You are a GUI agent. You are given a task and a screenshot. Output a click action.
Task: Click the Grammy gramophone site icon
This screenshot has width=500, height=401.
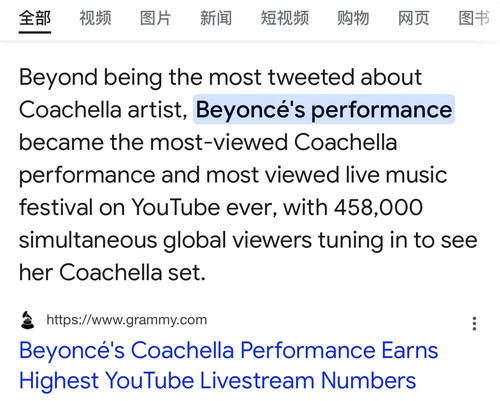pos(27,320)
